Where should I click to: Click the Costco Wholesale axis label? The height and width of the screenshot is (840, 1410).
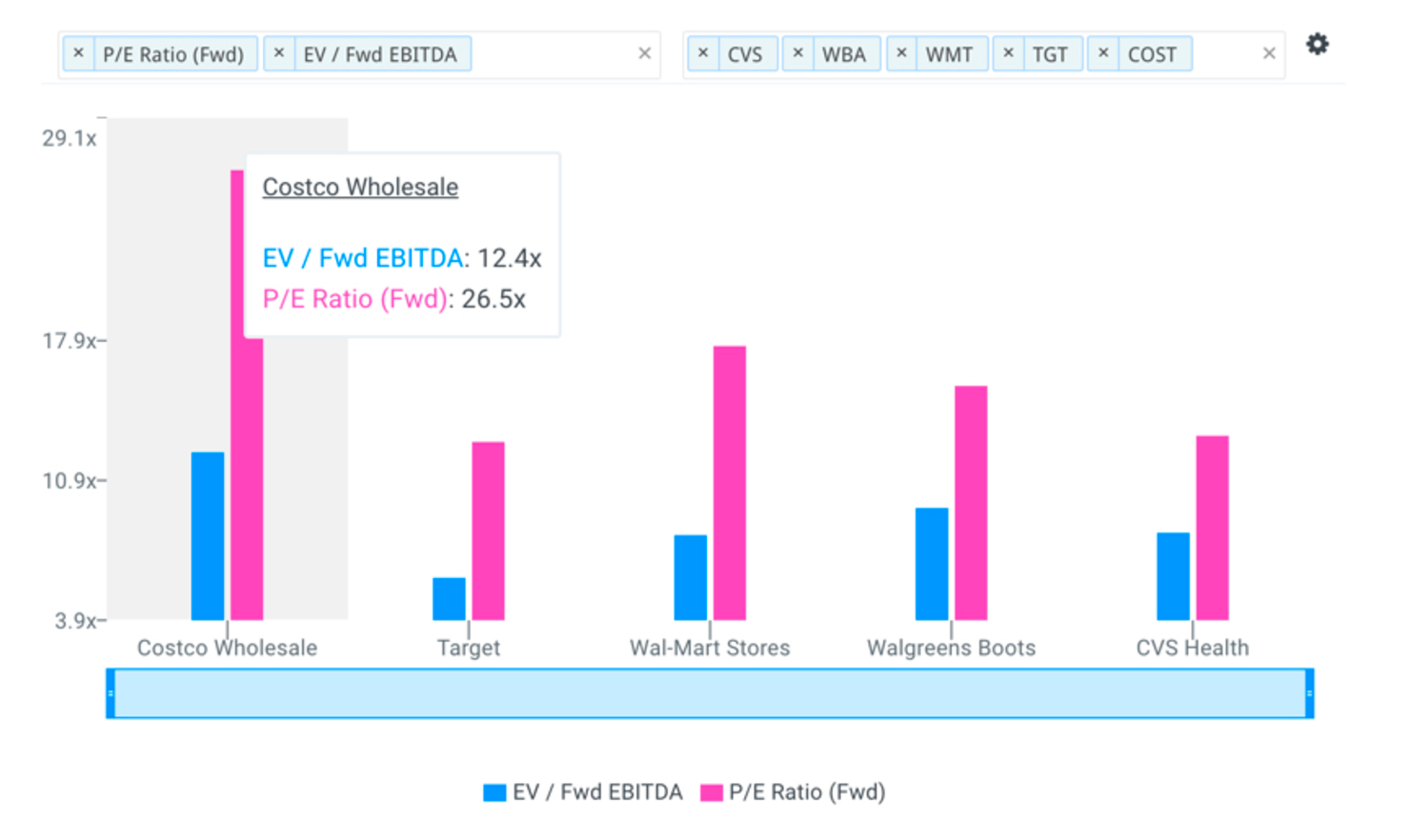(227, 648)
